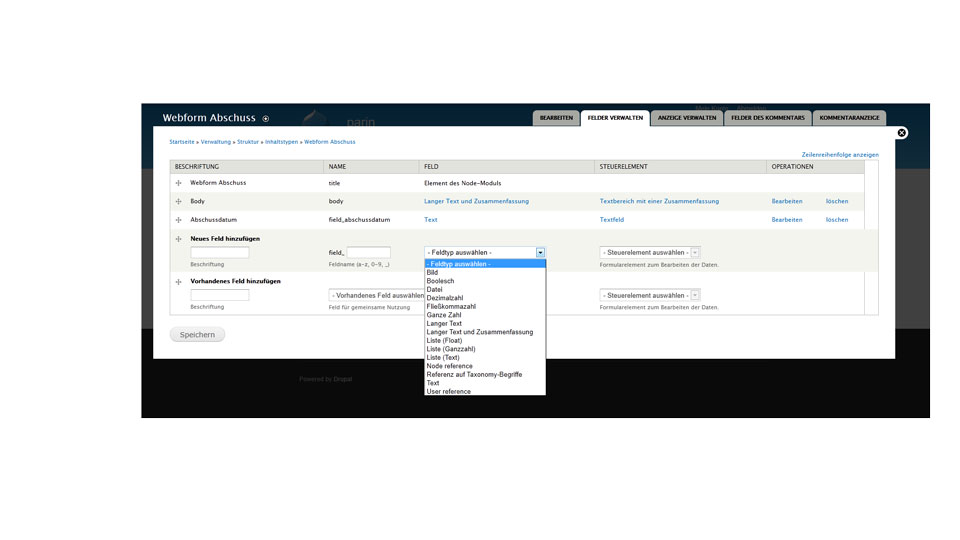960x540 pixels.
Task: Click drag handle for Neues Feld hinzufügen
Action: (179, 240)
